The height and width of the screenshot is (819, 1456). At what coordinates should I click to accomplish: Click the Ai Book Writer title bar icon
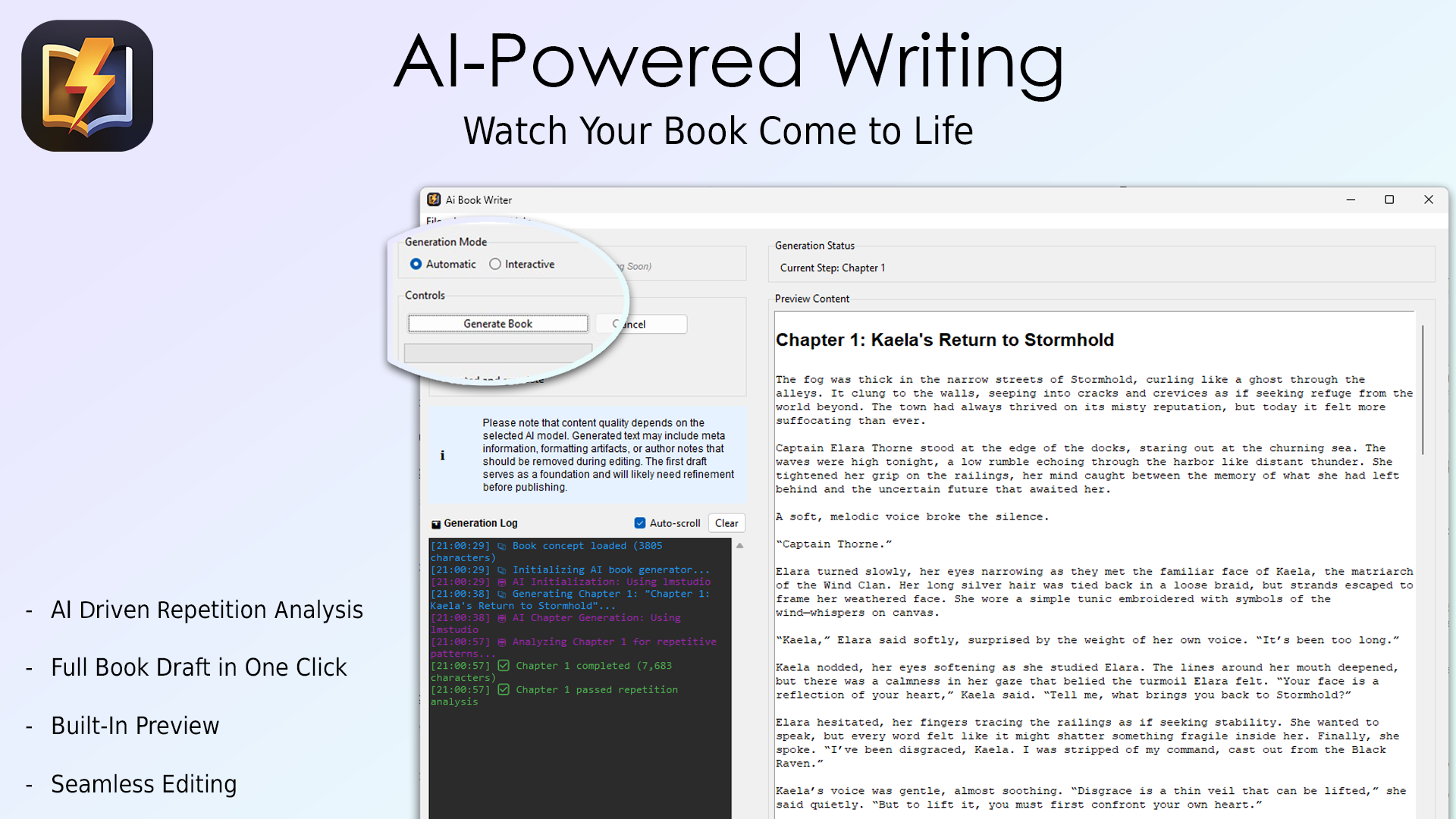click(x=434, y=199)
